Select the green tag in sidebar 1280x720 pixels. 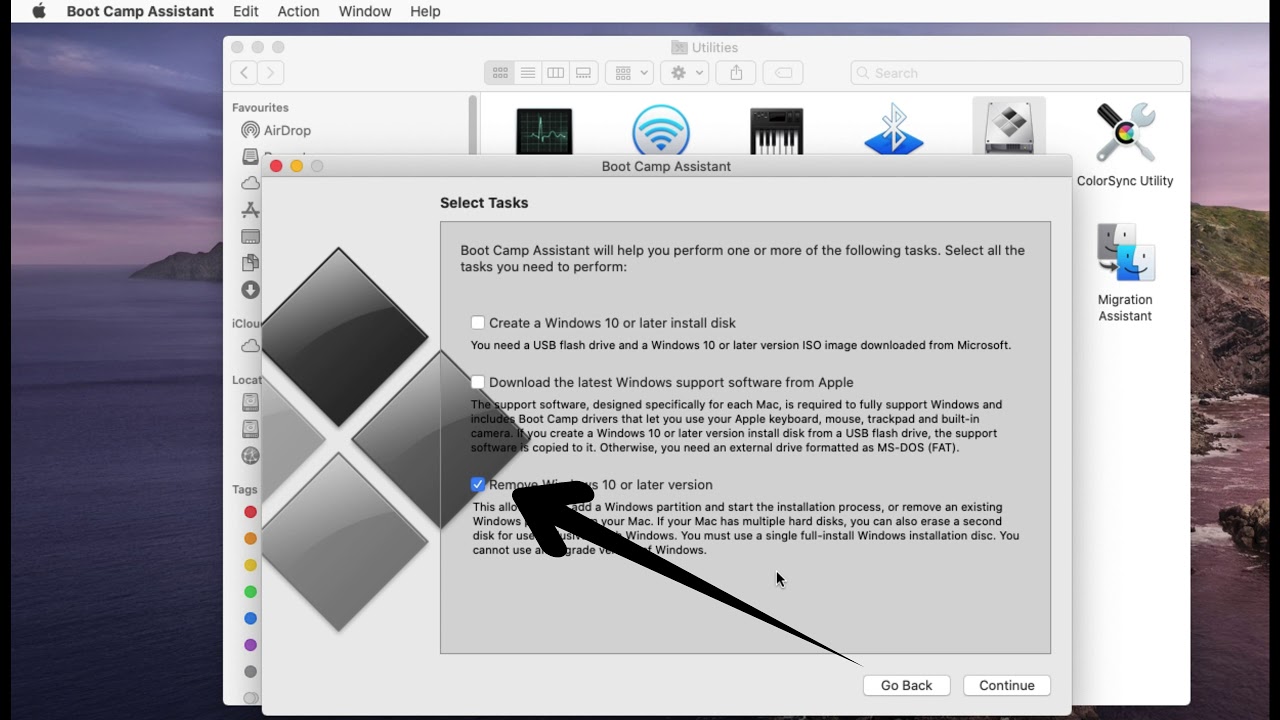[250, 592]
